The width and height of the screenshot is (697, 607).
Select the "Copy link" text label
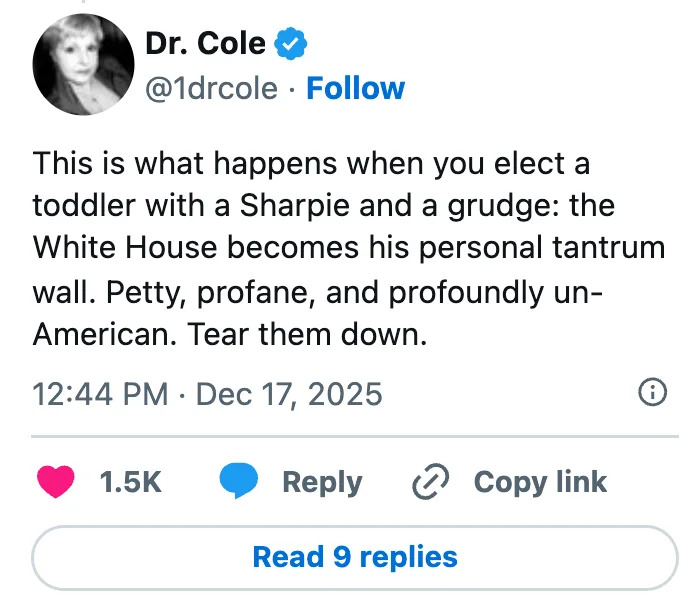coord(540,482)
